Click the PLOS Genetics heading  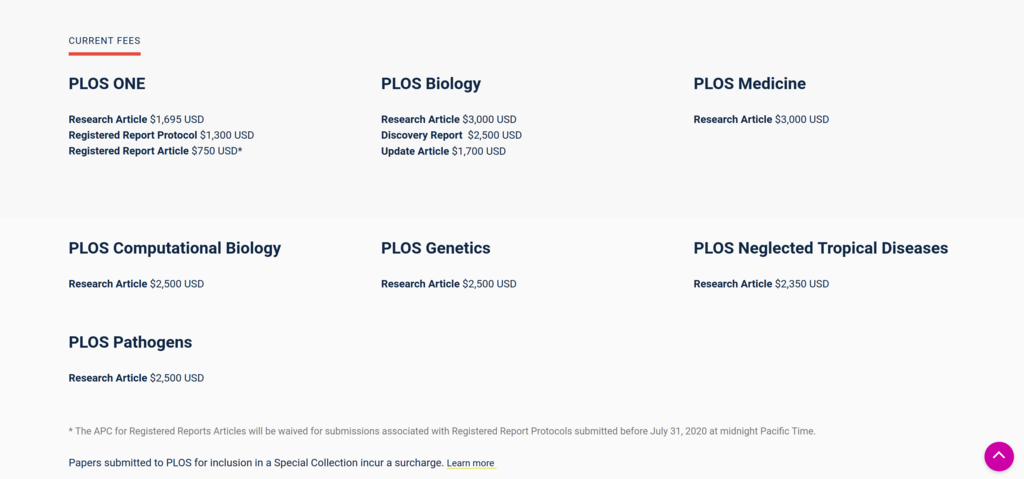[436, 248]
